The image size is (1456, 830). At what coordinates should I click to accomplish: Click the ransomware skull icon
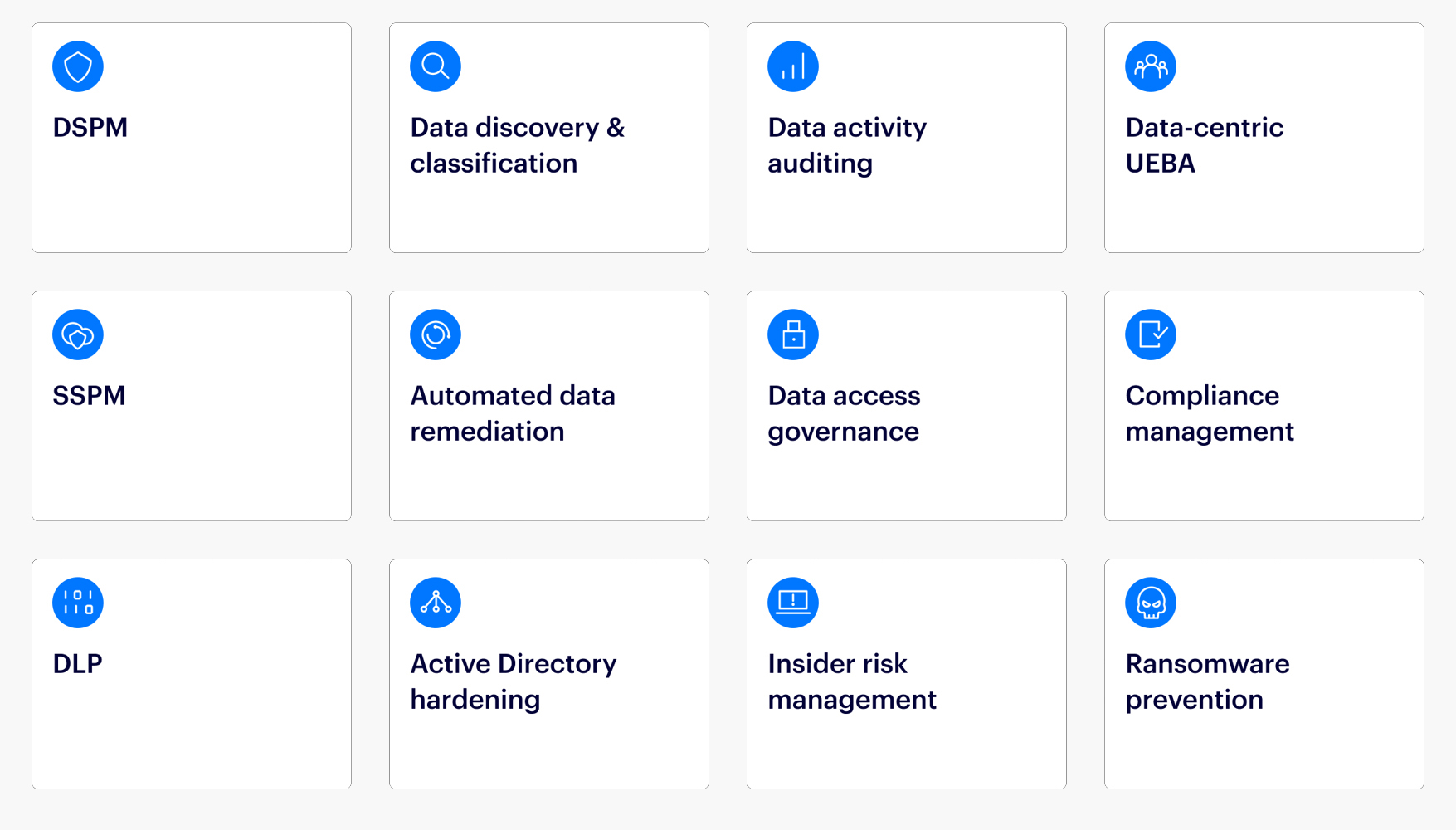[x=1151, y=603]
